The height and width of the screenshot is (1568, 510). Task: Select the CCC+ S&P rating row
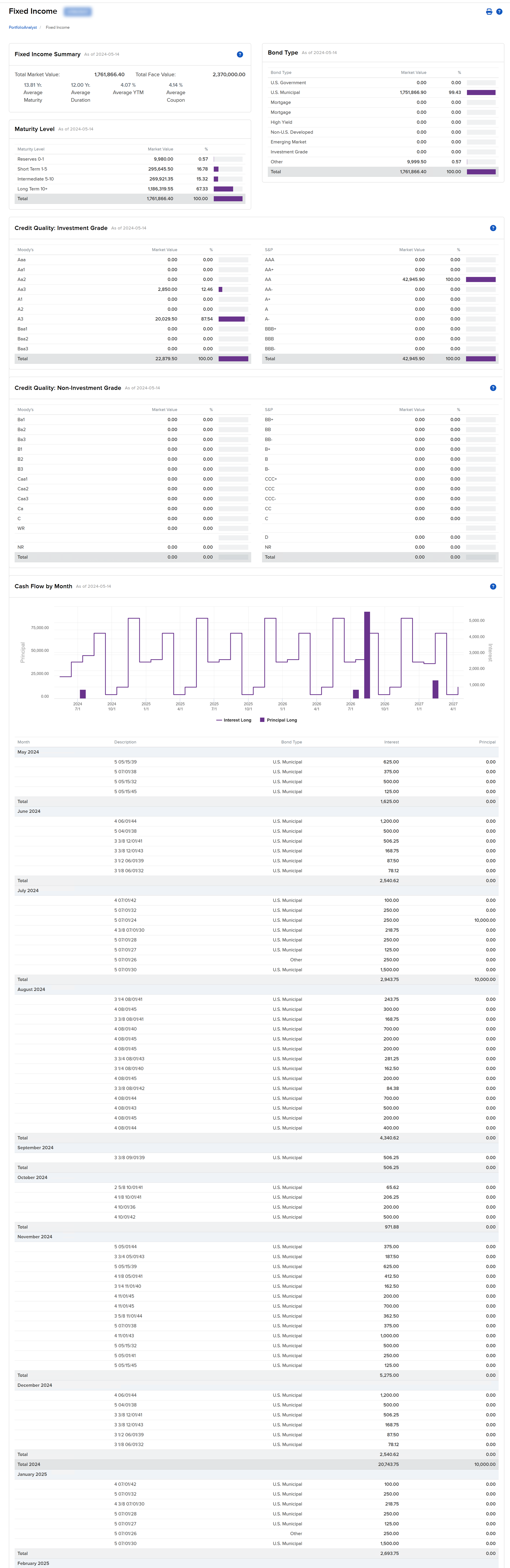(380, 479)
